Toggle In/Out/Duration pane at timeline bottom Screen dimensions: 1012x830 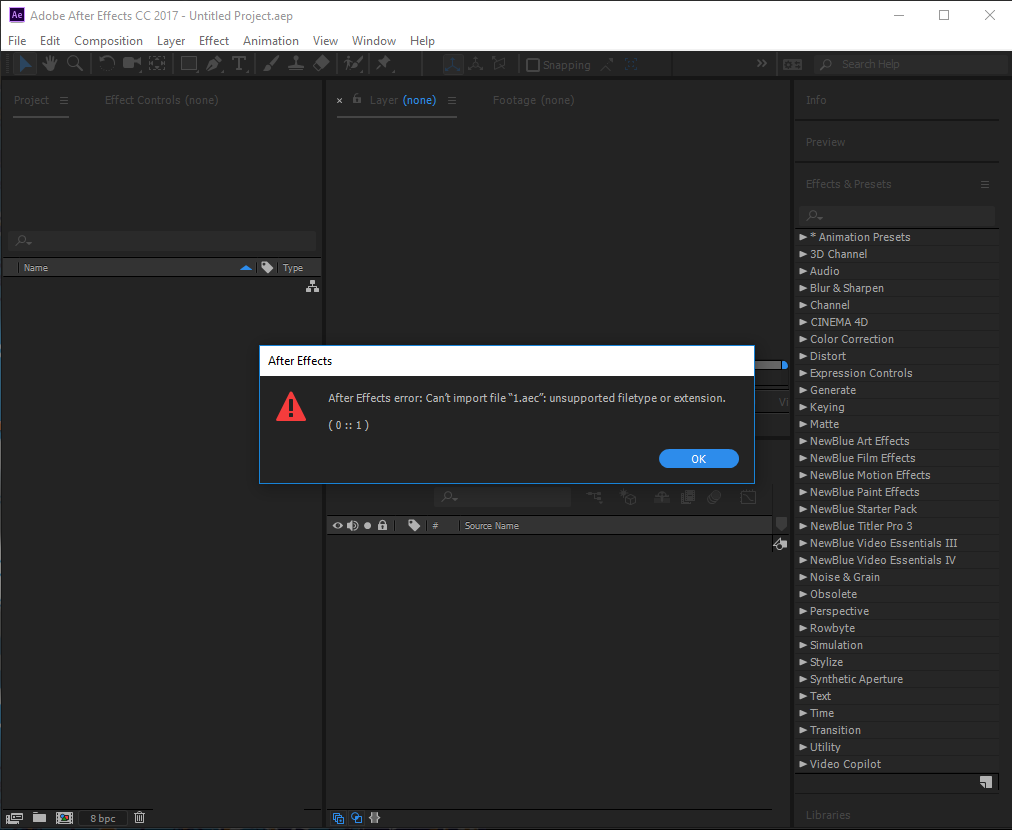[x=374, y=818]
